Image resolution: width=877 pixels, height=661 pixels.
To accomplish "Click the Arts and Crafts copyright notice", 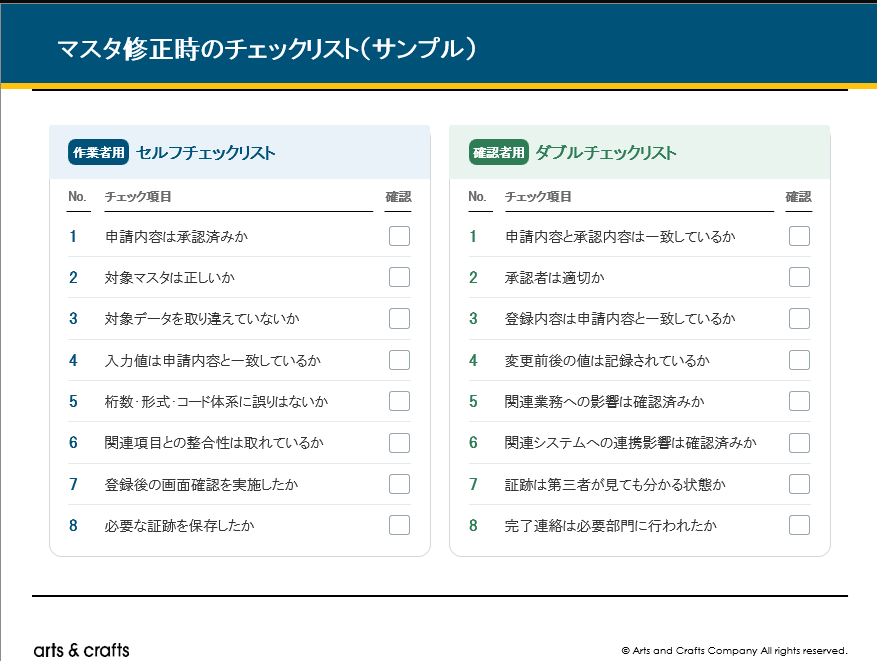I will tap(734, 650).
